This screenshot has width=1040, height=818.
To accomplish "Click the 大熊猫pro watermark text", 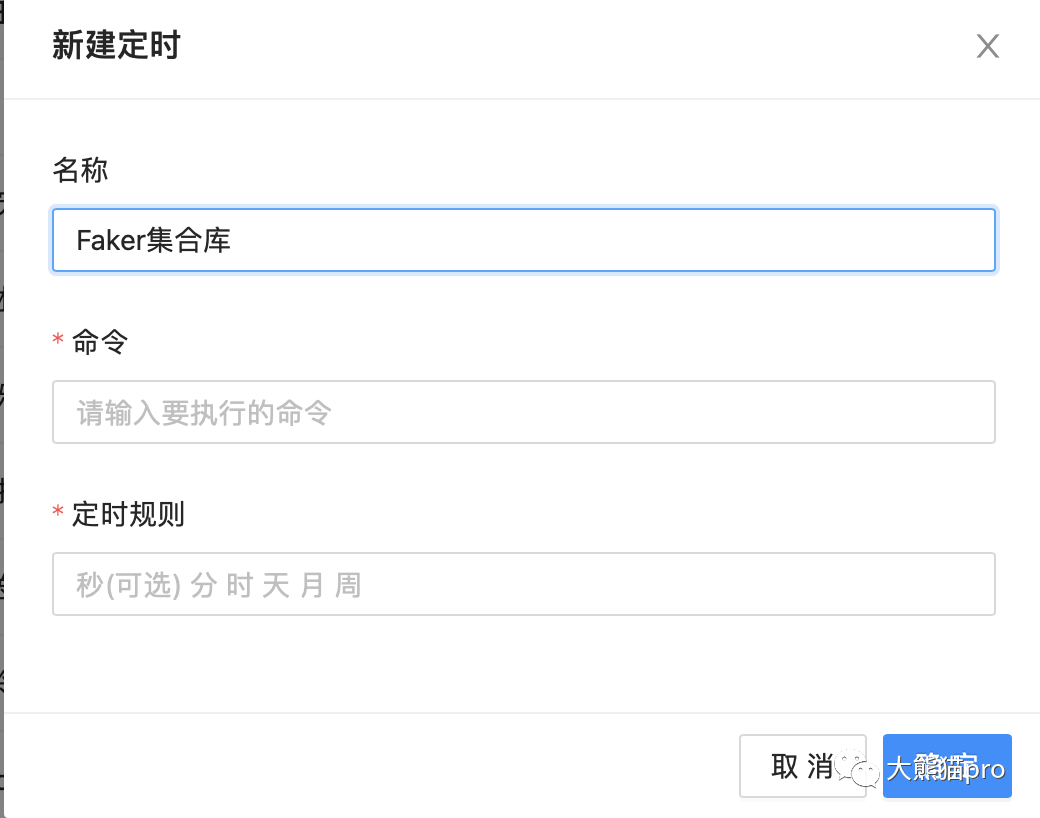I will (x=945, y=769).
